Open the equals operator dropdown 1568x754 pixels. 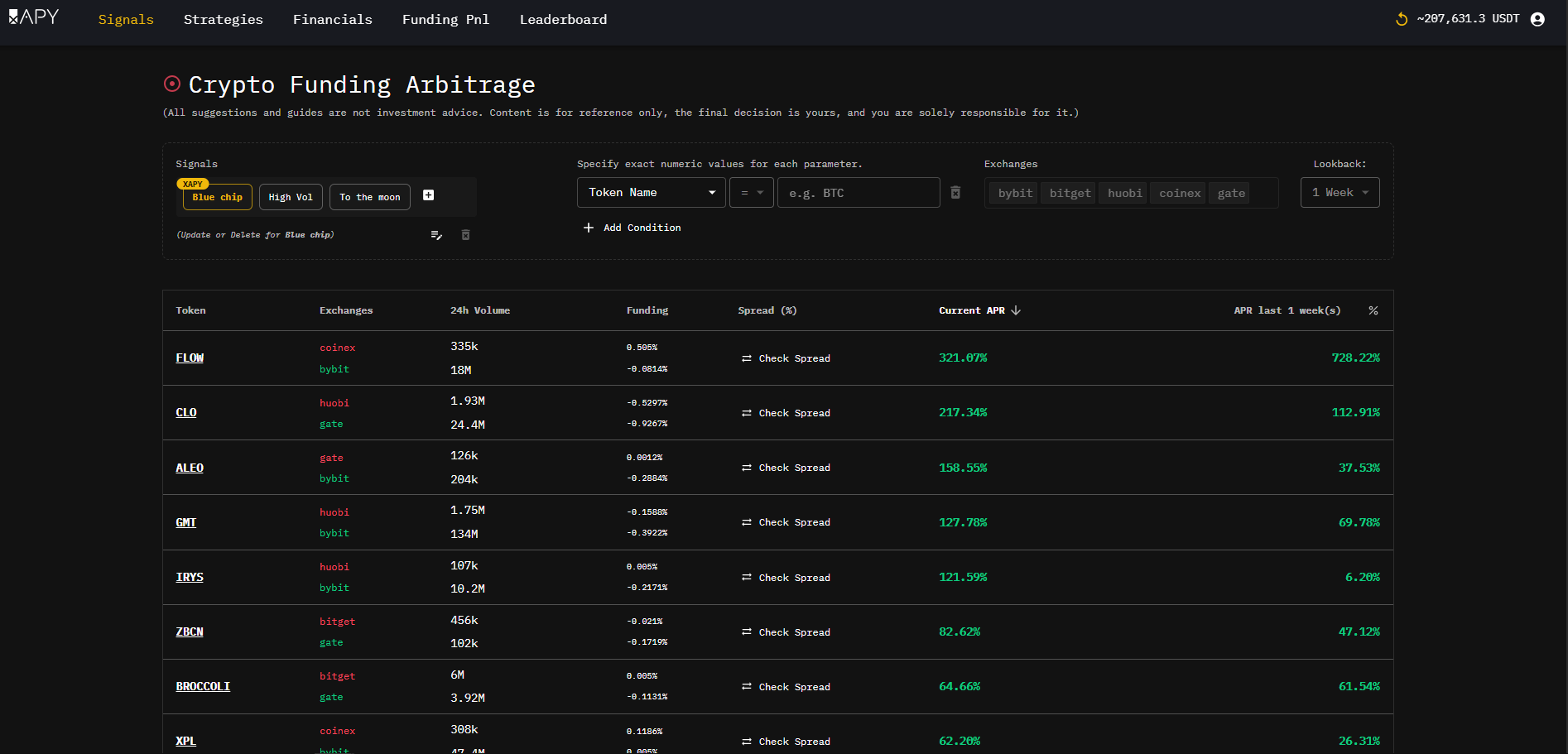coord(751,193)
